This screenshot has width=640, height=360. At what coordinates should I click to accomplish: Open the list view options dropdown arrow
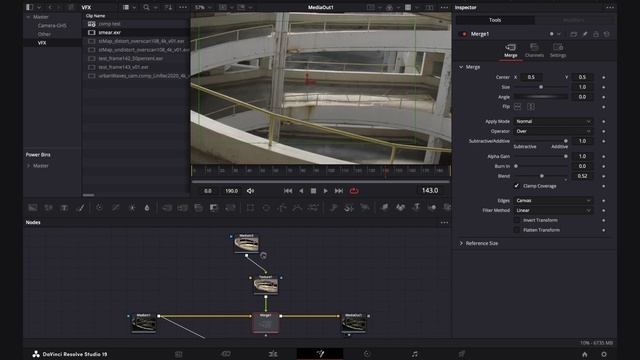(x=134, y=7)
